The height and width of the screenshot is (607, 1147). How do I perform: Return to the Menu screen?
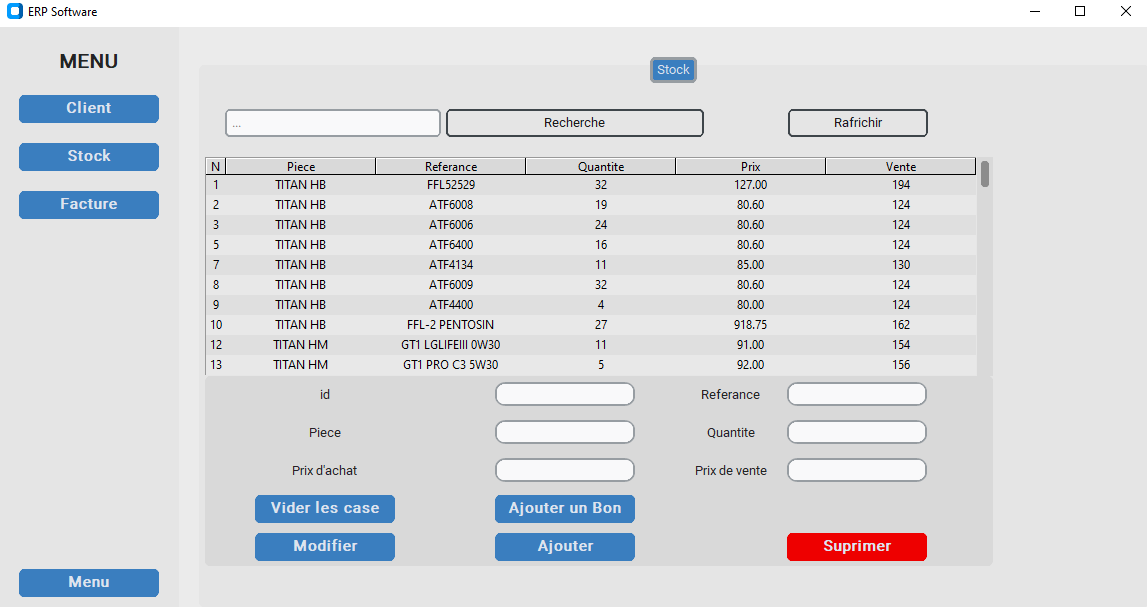88,582
